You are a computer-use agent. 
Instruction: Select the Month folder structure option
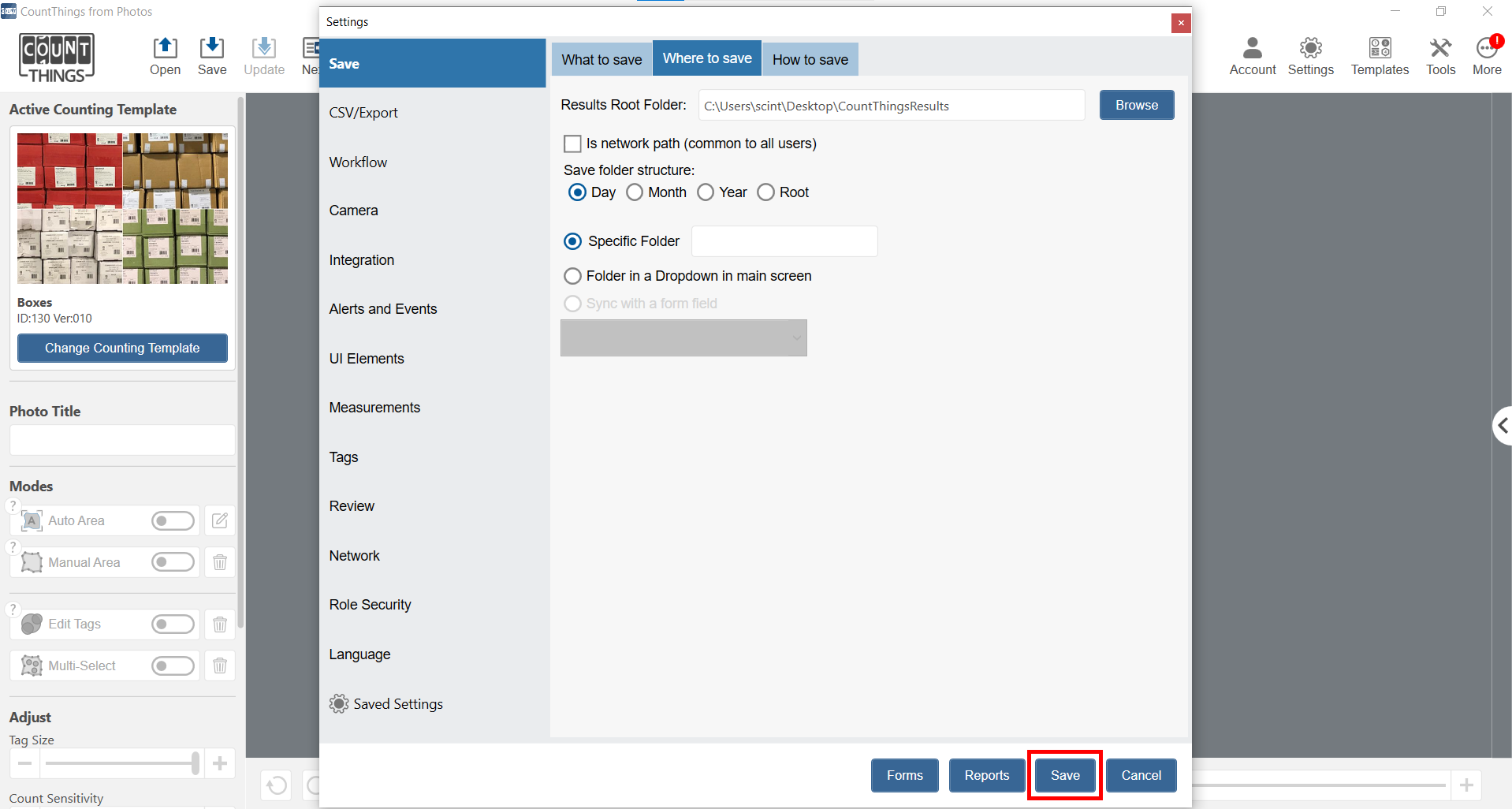(x=635, y=192)
